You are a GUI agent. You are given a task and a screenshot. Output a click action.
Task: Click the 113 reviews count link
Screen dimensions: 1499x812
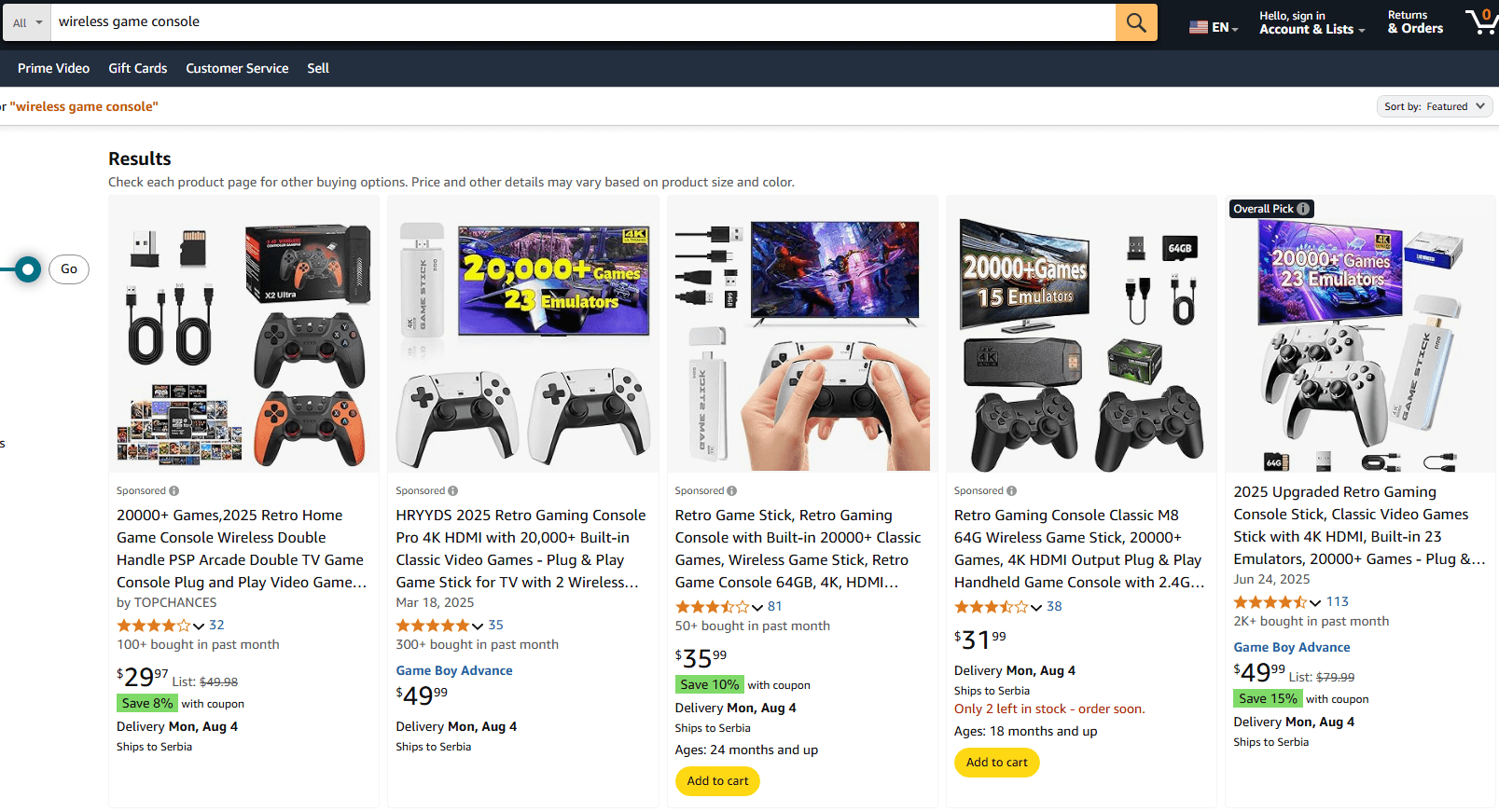coord(1338,600)
